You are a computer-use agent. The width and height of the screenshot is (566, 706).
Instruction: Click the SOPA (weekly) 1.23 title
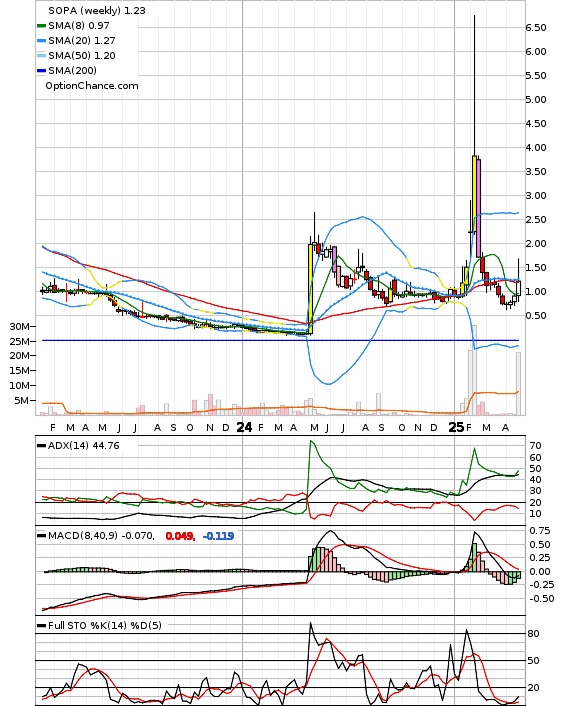[x=97, y=10]
